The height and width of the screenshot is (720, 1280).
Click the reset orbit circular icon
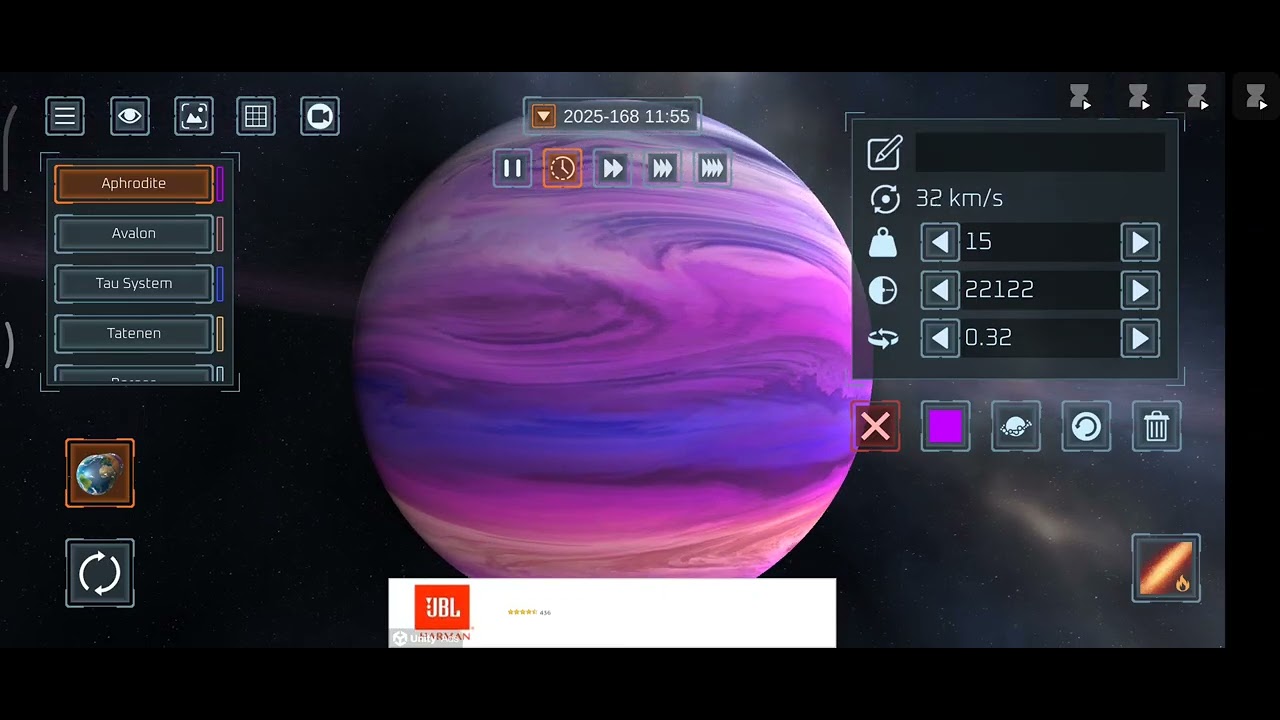click(1086, 427)
